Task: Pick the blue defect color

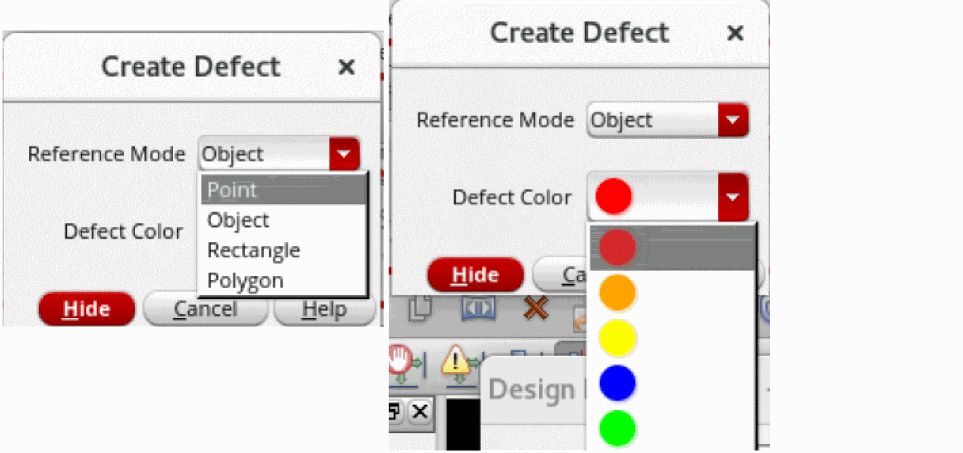Action: click(x=617, y=383)
